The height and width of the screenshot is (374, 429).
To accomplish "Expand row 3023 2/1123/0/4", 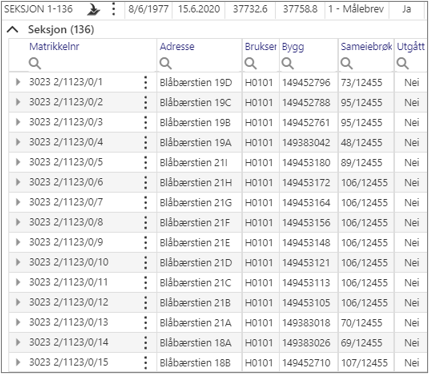I will point(18,142).
